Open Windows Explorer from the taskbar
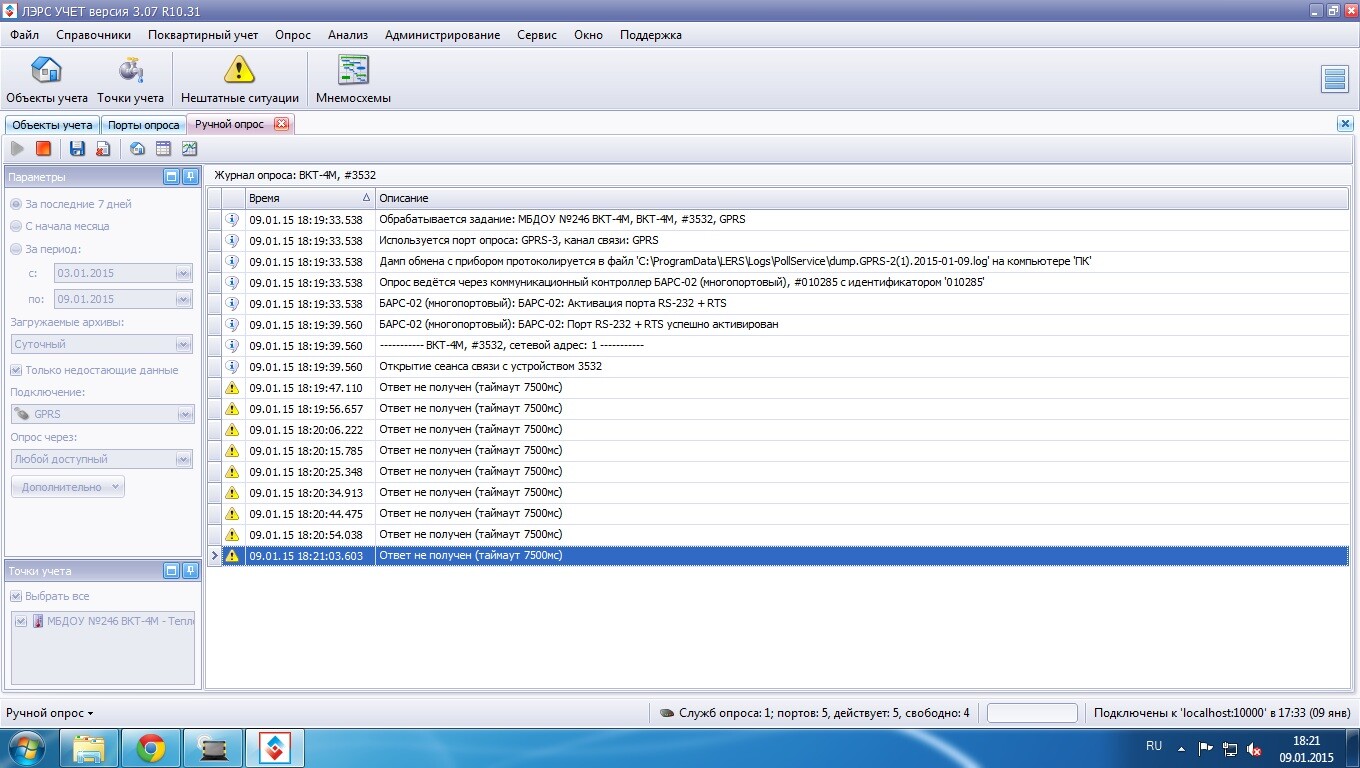1360x768 pixels. [89, 749]
